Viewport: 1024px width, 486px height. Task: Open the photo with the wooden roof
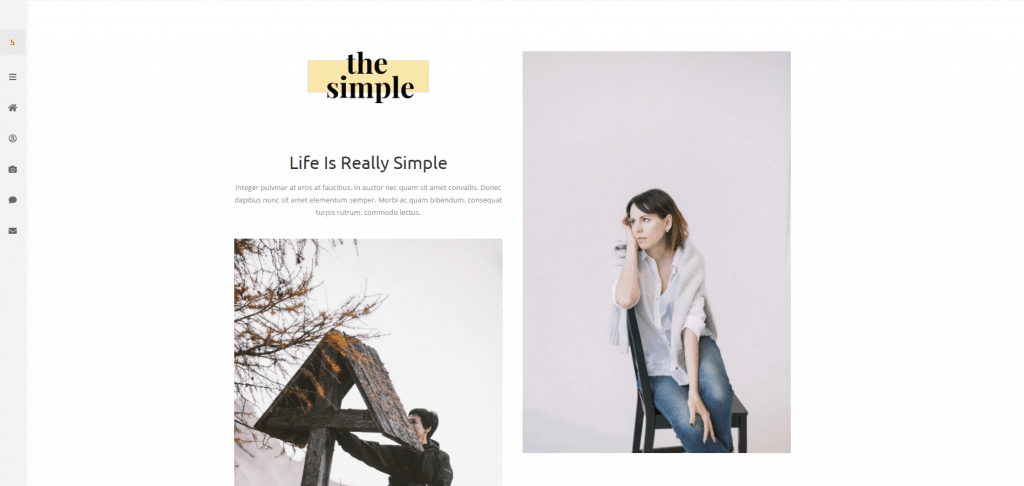[368, 363]
